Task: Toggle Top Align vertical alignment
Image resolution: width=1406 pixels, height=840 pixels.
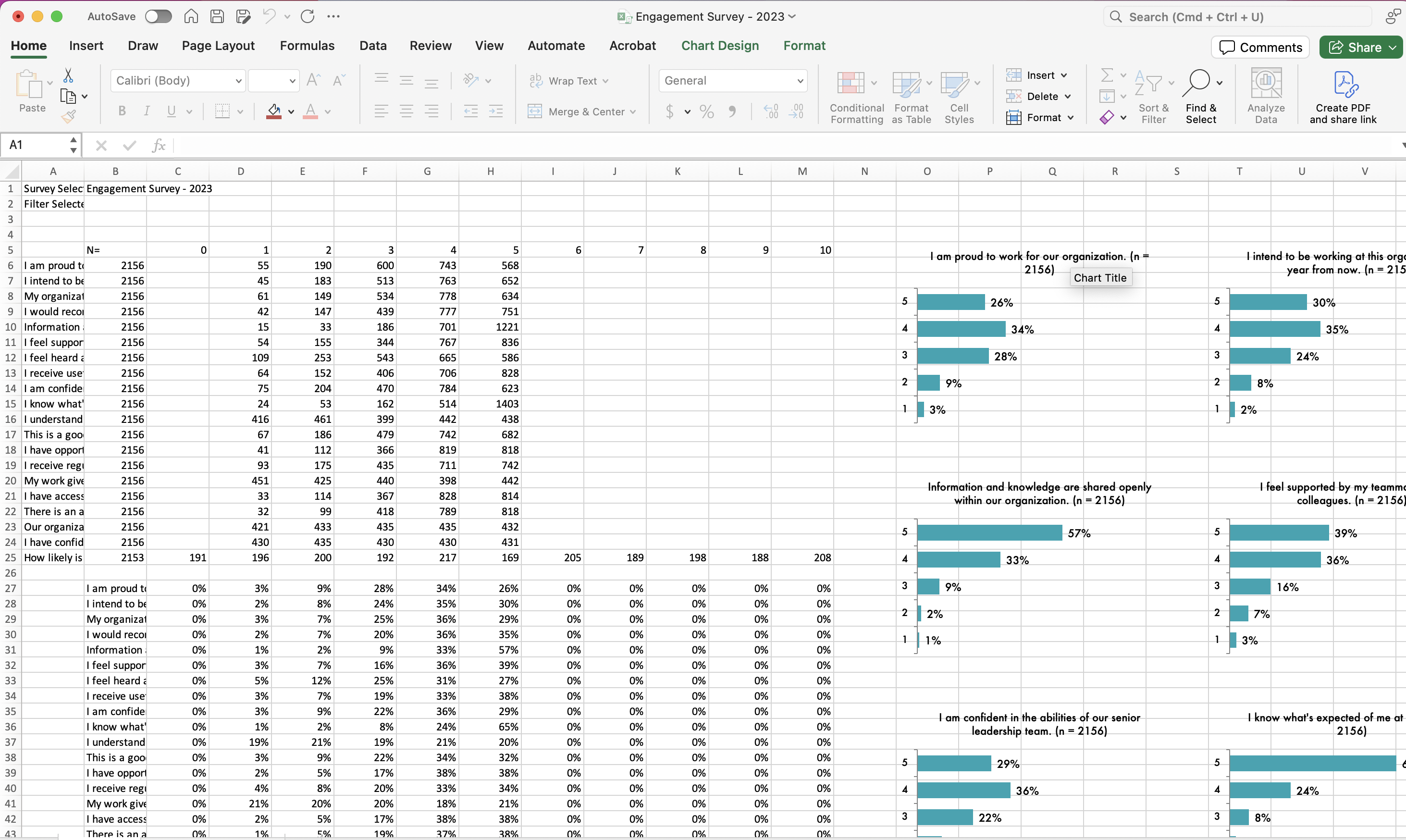Action: point(382,79)
